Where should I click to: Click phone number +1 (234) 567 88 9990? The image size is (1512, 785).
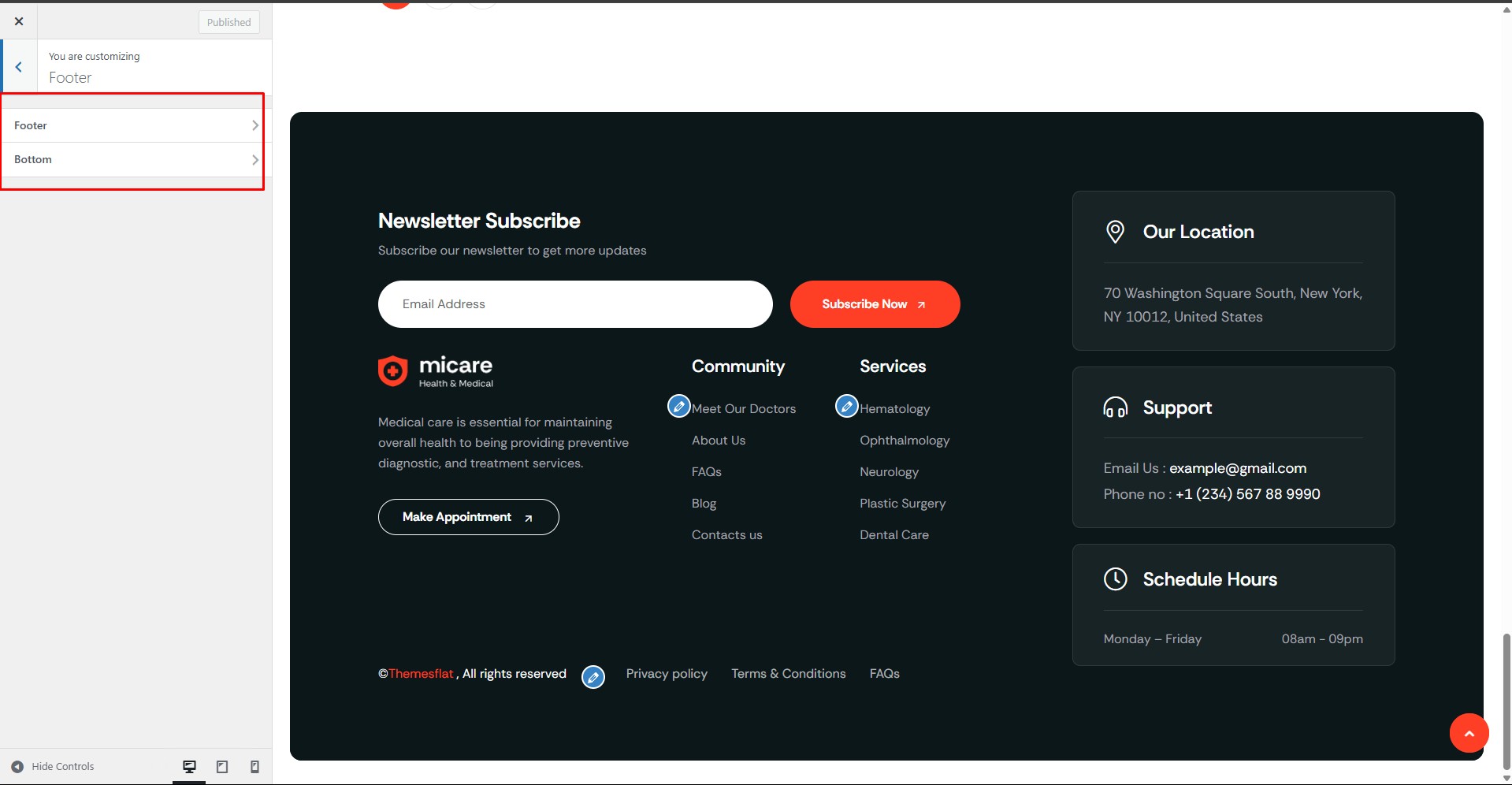[1248, 494]
